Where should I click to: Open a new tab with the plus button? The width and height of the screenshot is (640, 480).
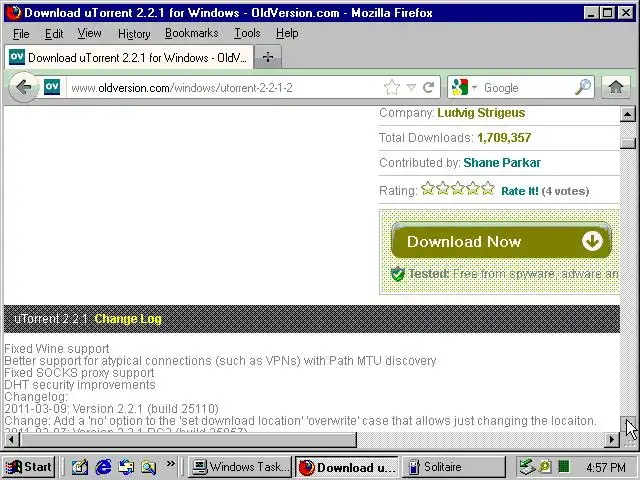pyautogui.click(x=268, y=57)
